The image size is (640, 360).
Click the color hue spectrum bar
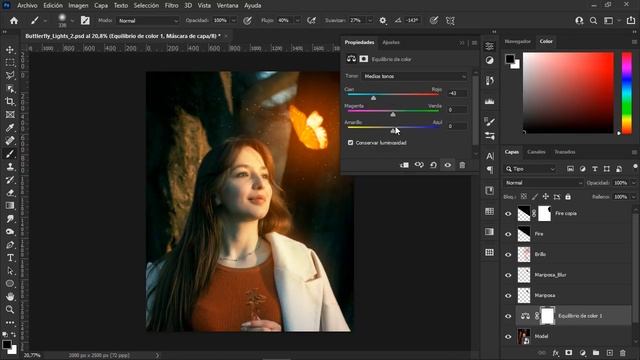[x=627, y=93]
